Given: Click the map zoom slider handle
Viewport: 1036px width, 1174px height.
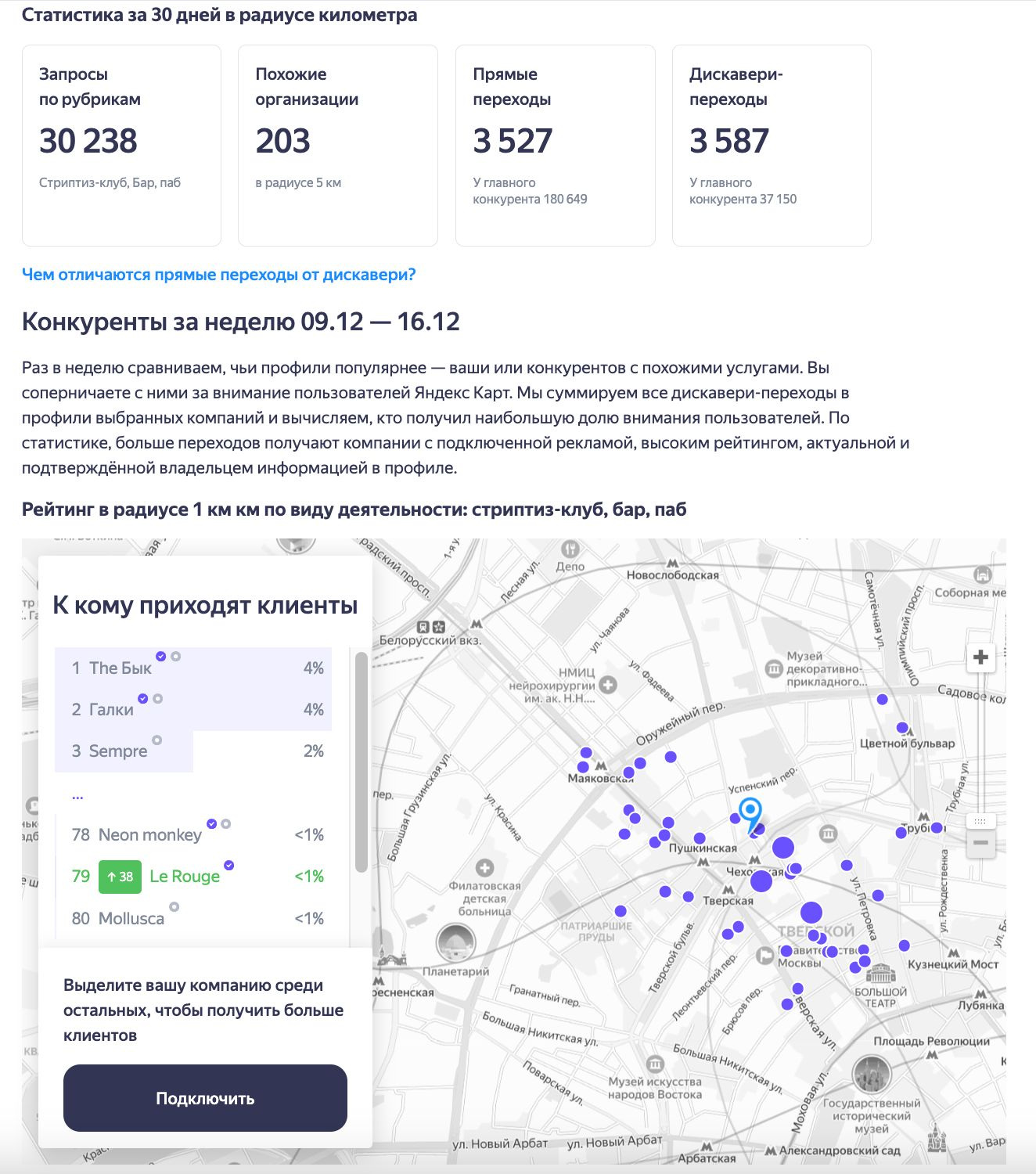Looking at the screenshot, I should point(980,820).
